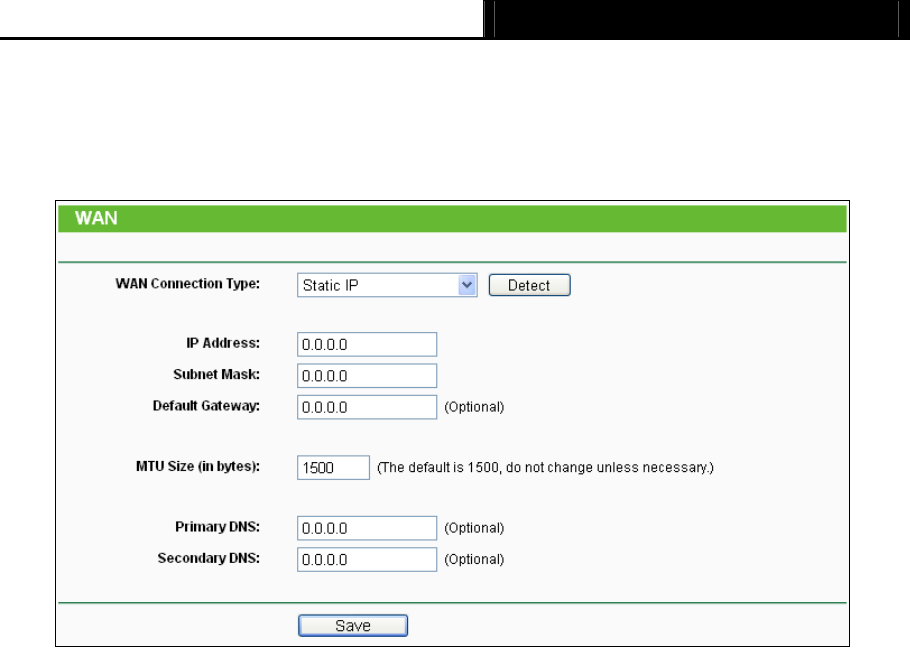Click the 'WAN Connection Type:' label
Screen dimensions: 910x647
click(187, 284)
